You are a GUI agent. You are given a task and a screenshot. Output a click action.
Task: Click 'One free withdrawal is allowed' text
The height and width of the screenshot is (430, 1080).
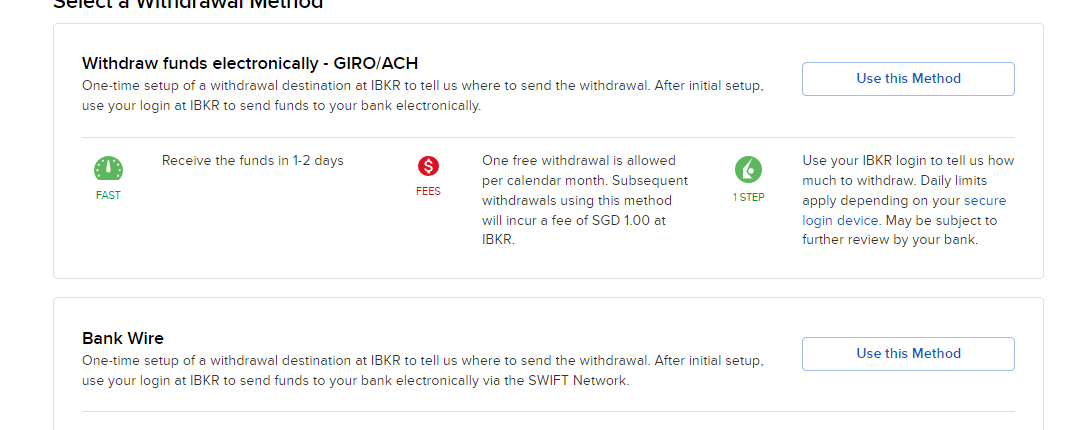click(579, 160)
